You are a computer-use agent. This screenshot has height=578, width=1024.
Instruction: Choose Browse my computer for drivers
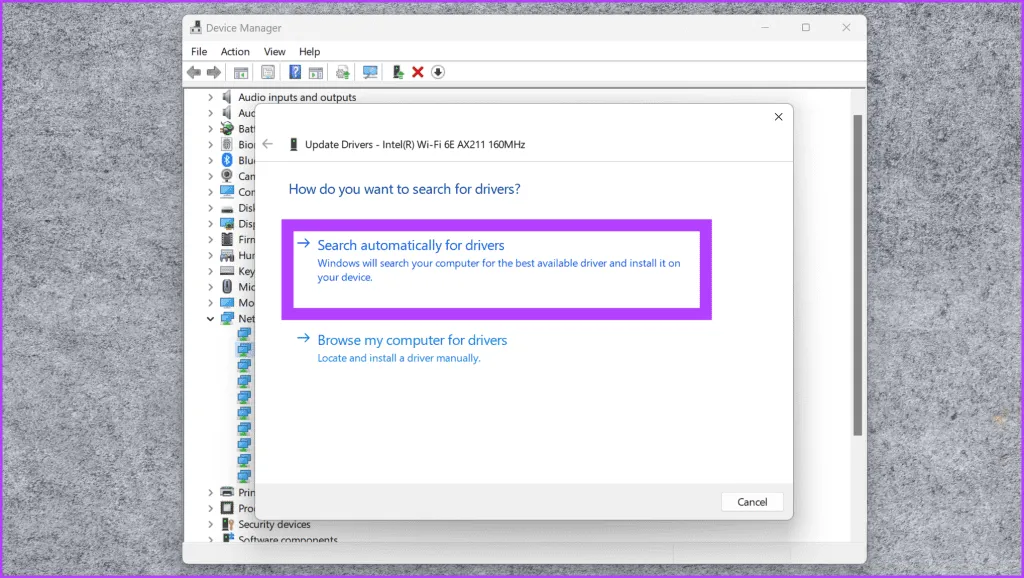412,340
